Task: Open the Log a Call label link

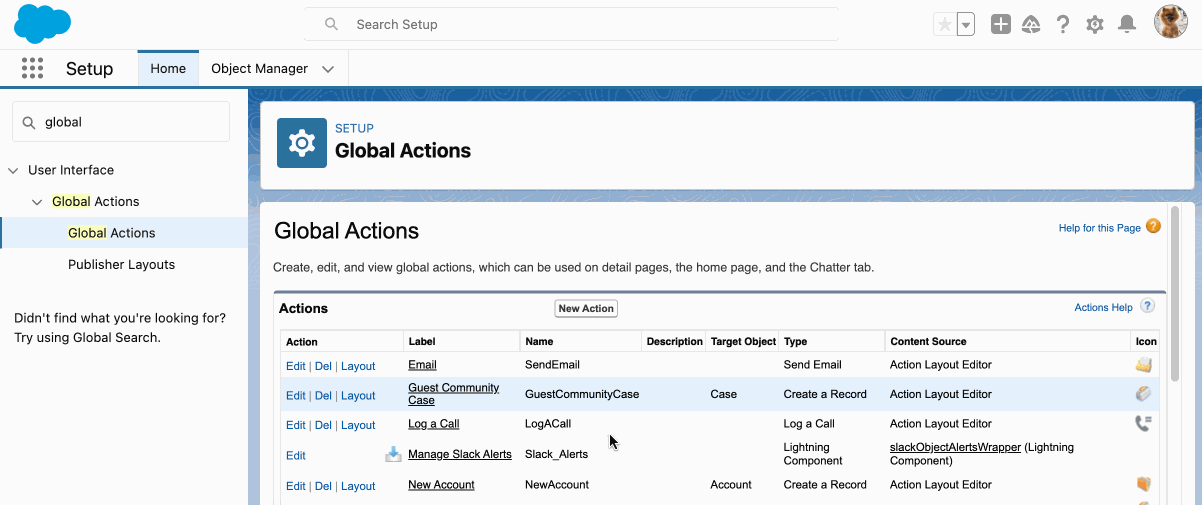Action: click(434, 424)
